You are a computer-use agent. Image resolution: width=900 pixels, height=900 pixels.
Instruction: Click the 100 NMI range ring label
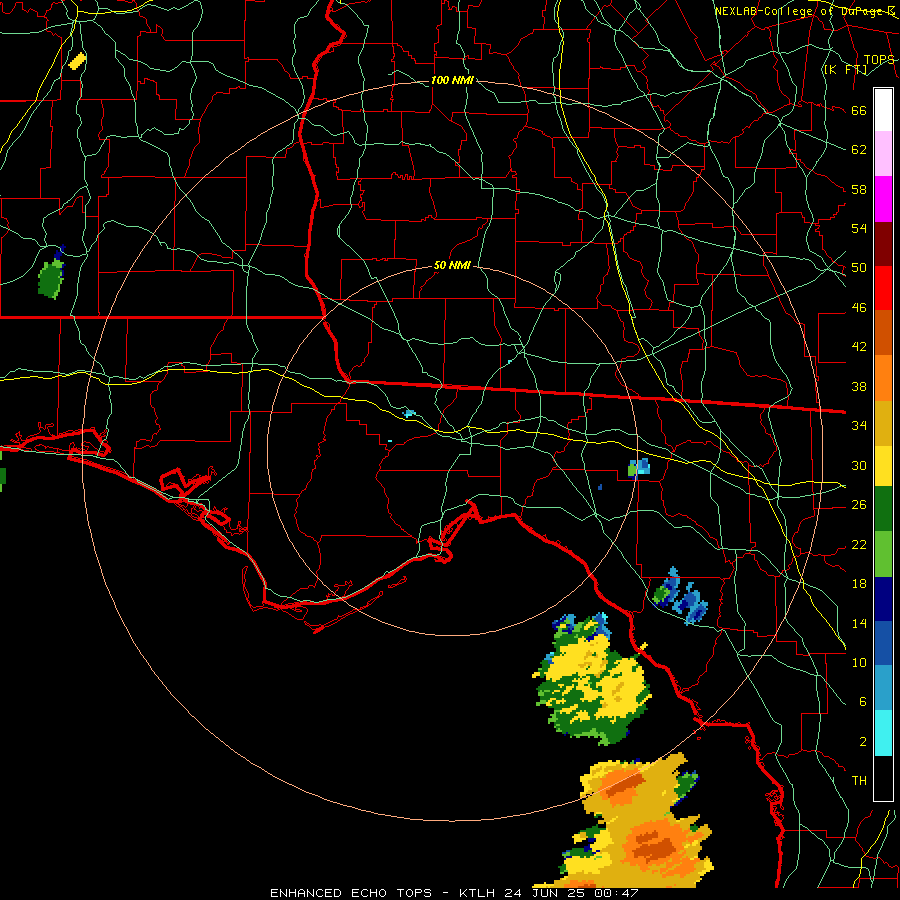point(452,80)
